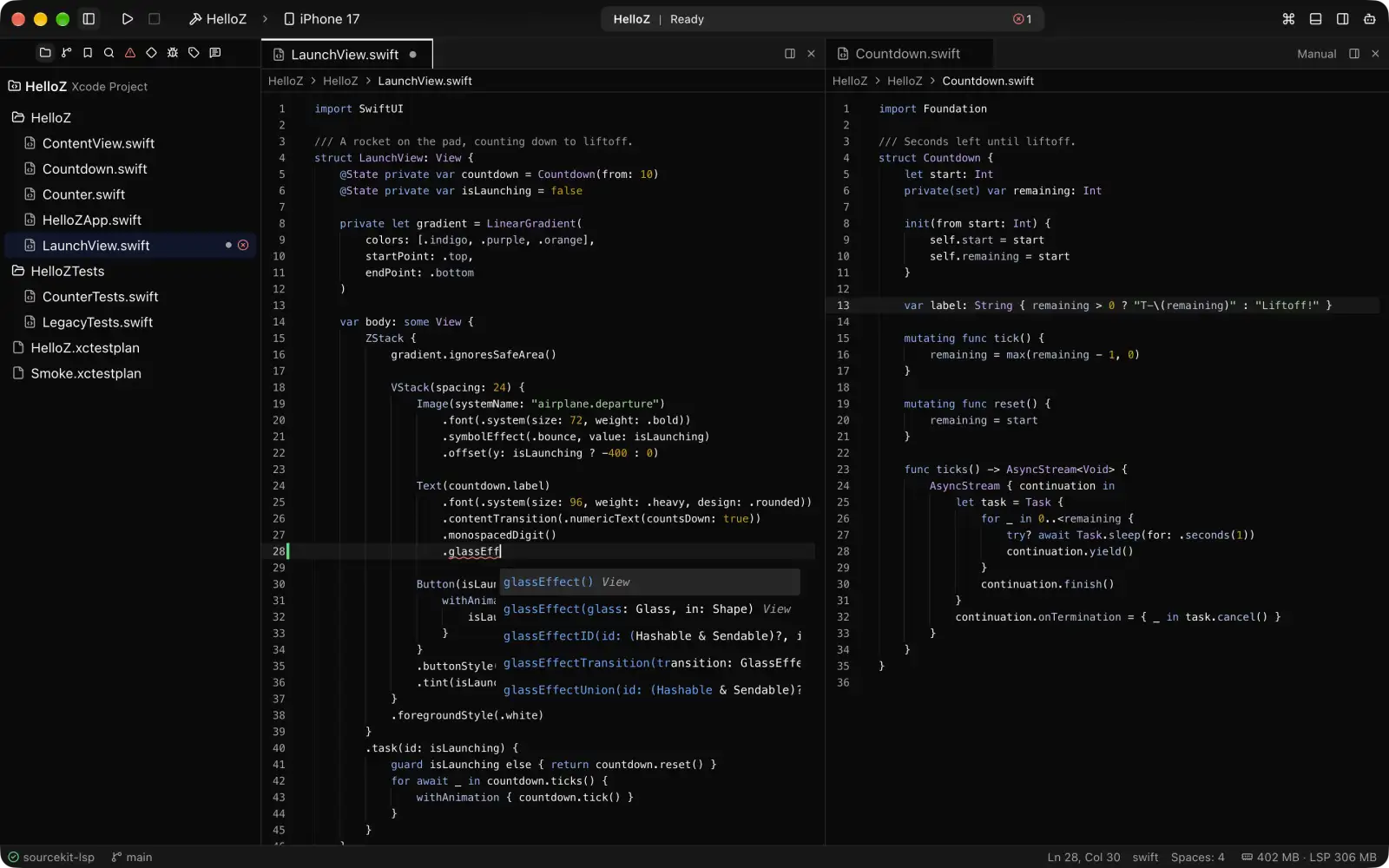Change Spaces: 4 indentation setting
1389x868 pixels.
pyautogui.click(x=1197, y=857)
